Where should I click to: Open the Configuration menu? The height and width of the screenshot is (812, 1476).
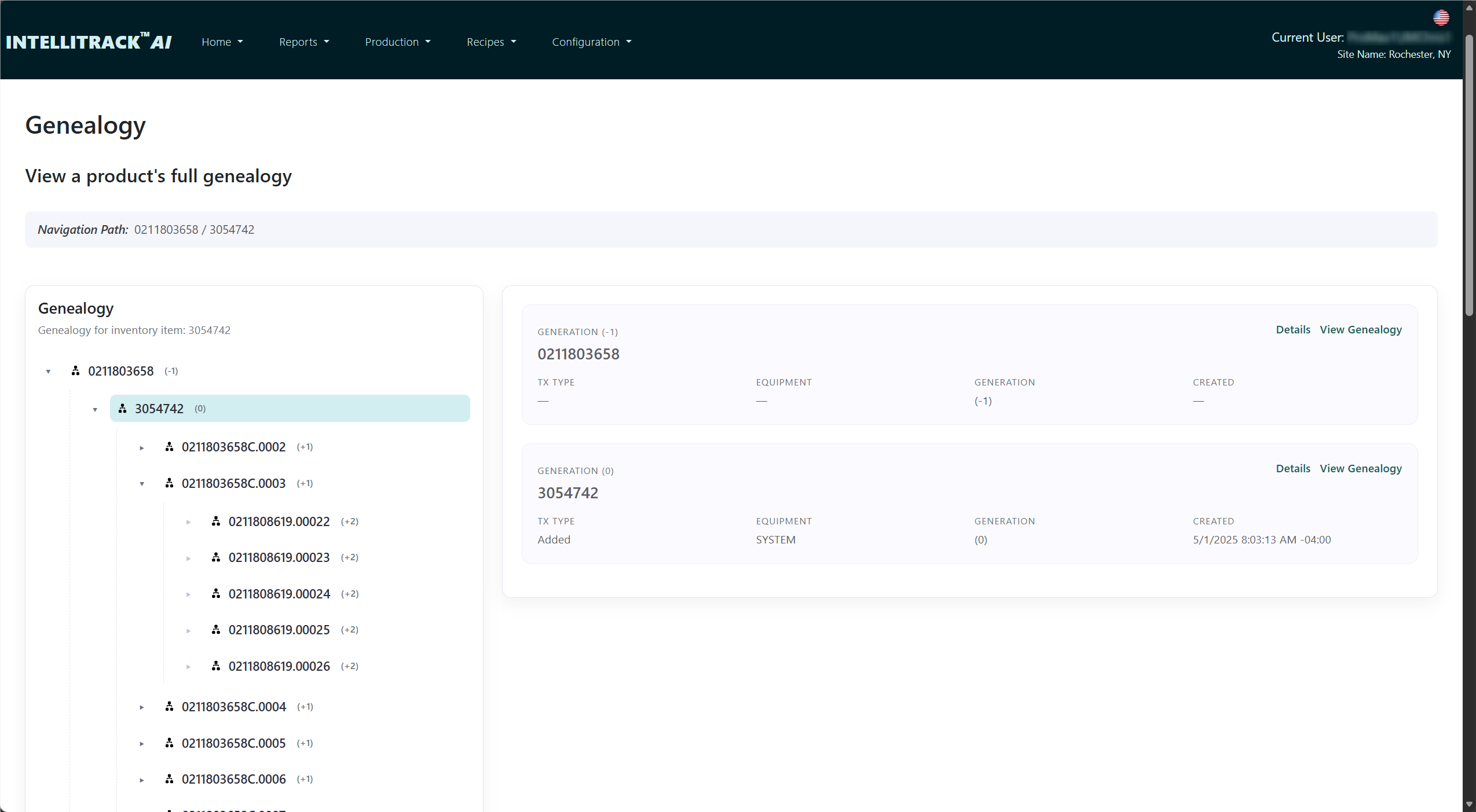[x=592, y=42]
